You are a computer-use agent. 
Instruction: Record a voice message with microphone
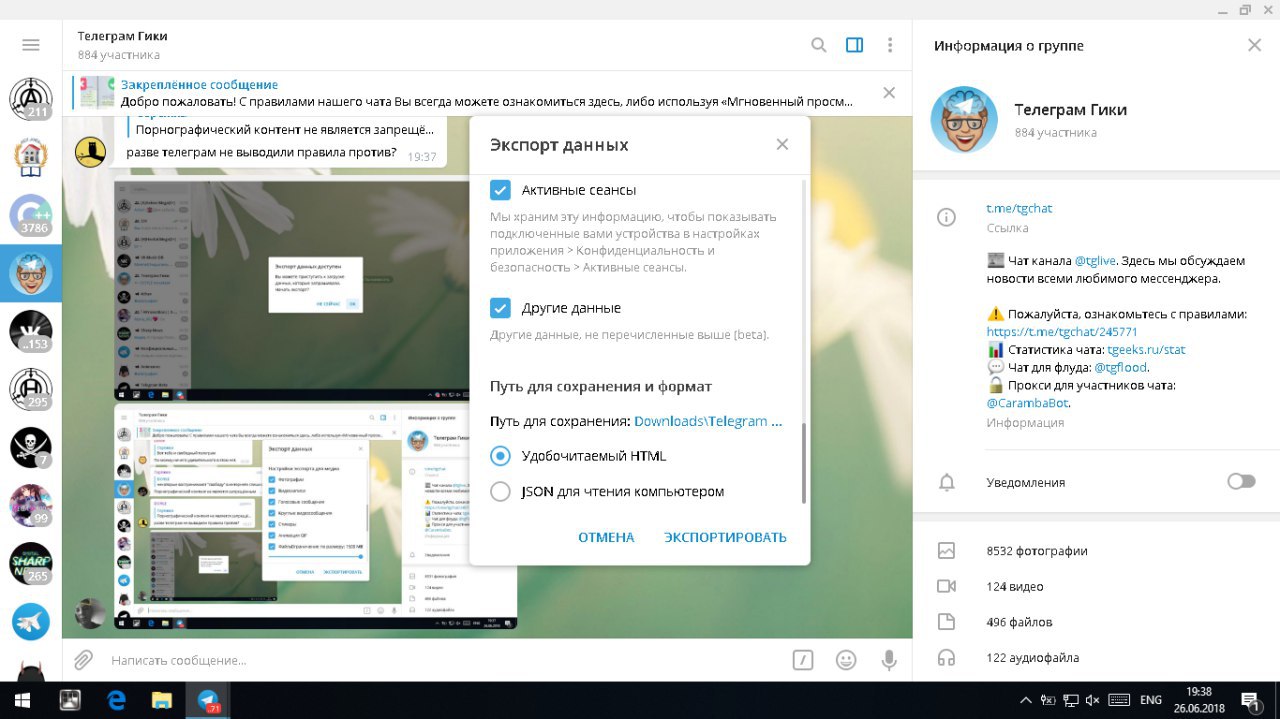click(888, 660)
